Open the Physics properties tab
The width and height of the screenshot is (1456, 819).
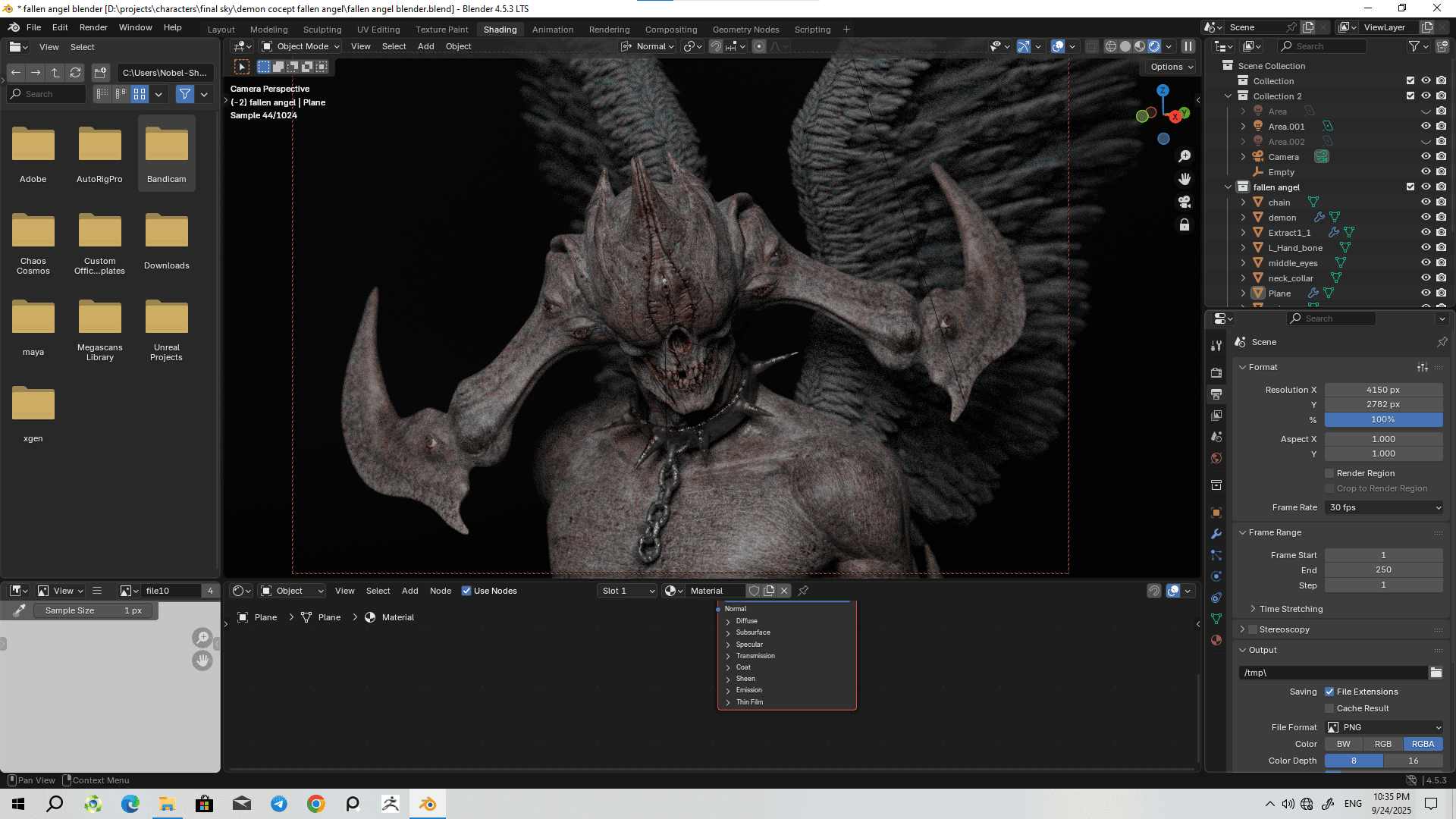click(1216, 576)
